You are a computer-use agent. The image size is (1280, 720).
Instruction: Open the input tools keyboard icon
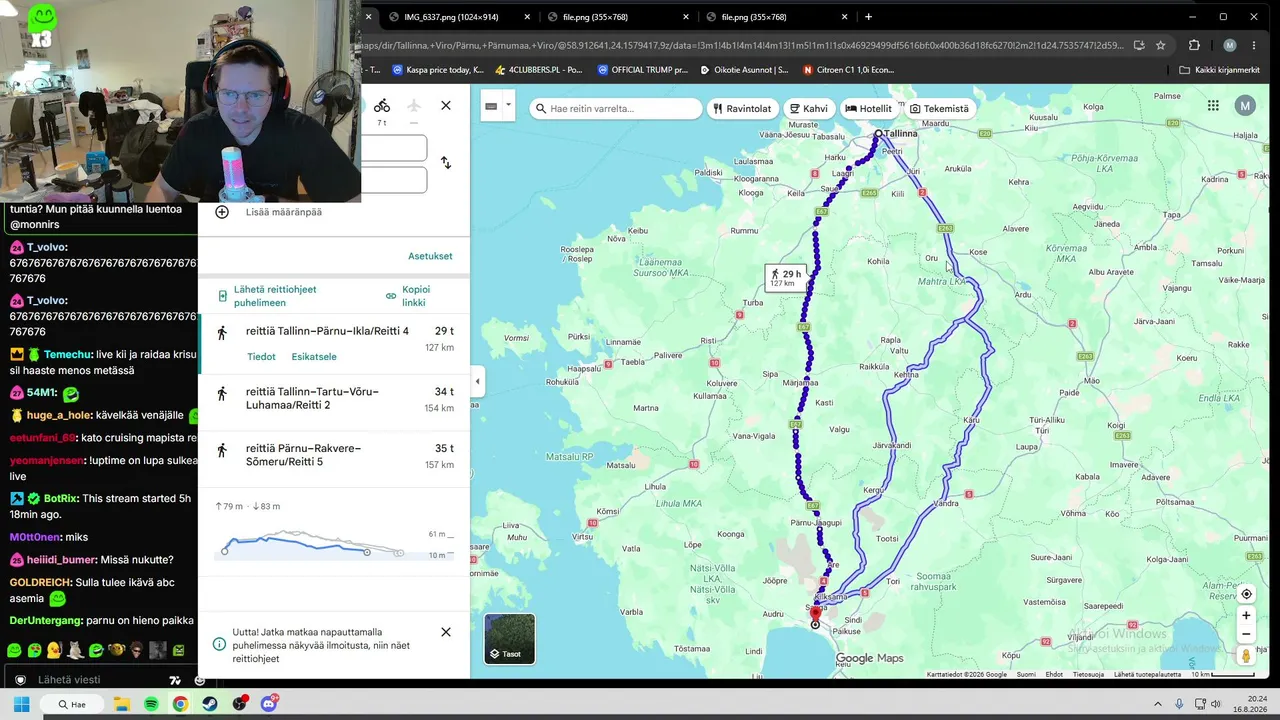pos(491,106)
